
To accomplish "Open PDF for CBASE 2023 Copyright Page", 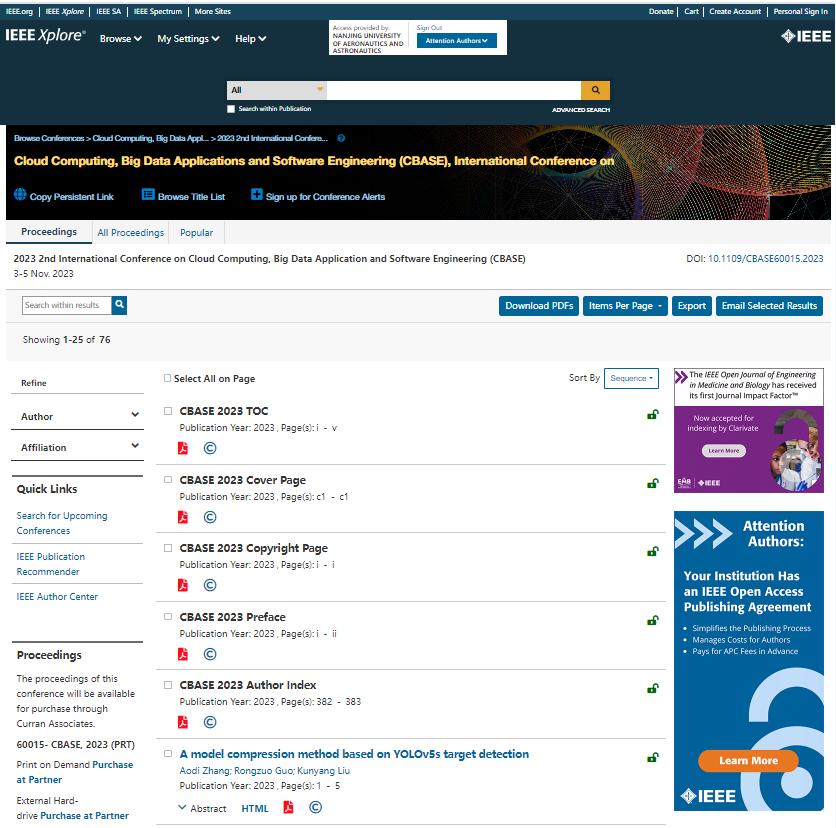I will click(x=183, y=585).
